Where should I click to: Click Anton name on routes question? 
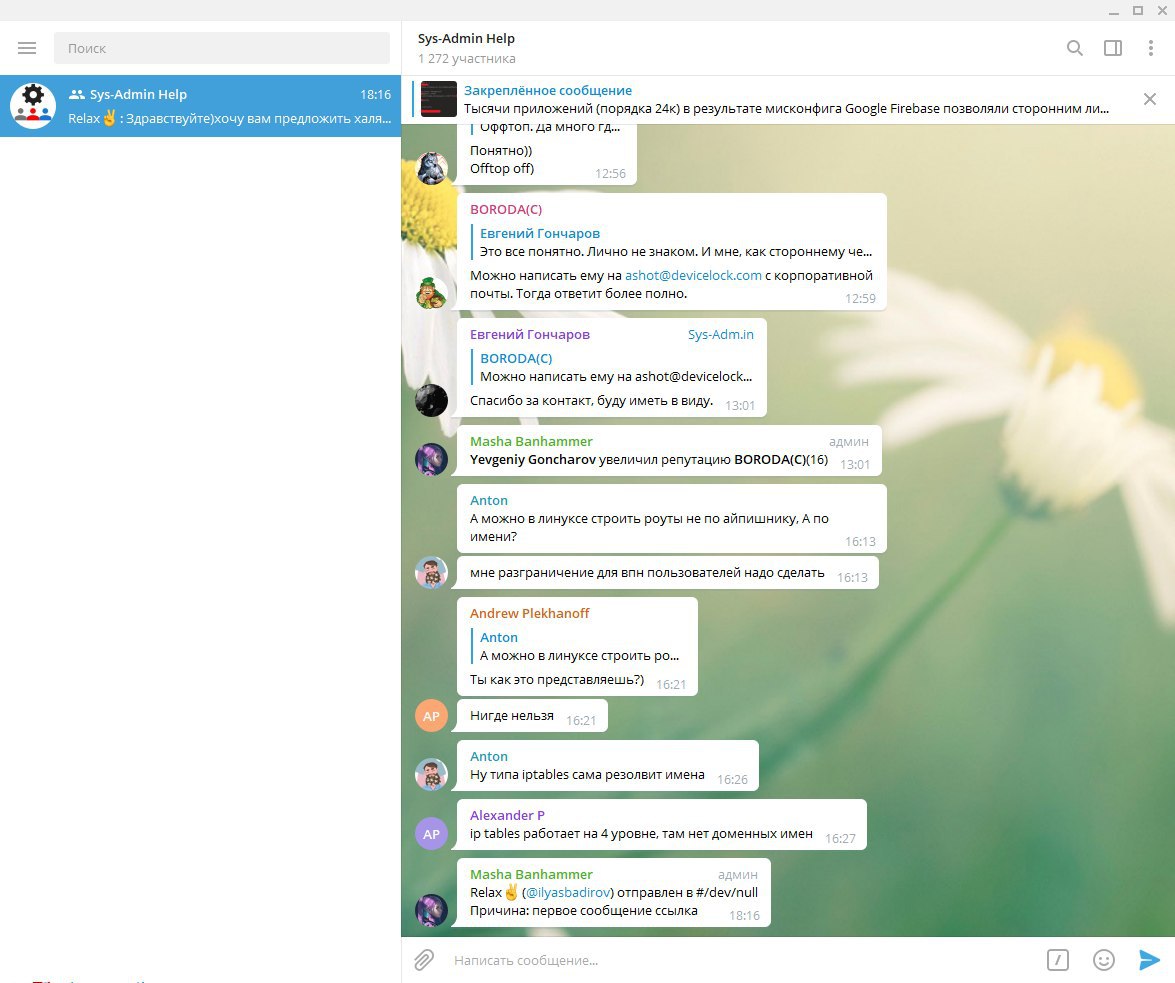[x=489, y=500]
